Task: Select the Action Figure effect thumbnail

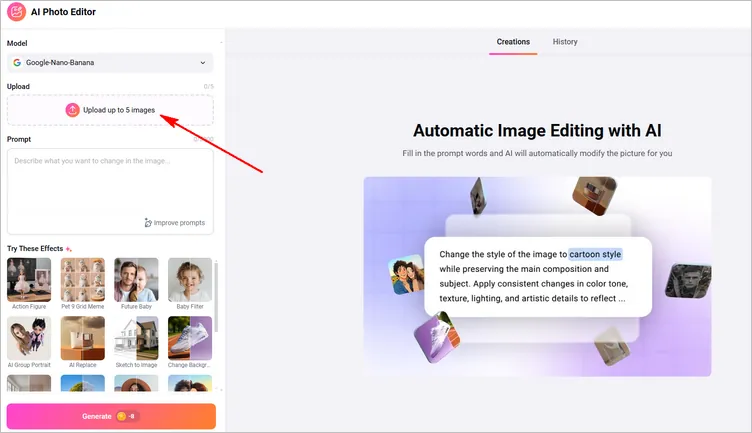Action: coord(29,280)
